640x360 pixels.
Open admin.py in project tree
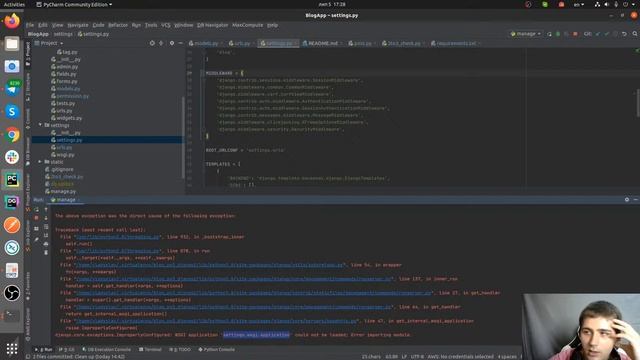64,67
